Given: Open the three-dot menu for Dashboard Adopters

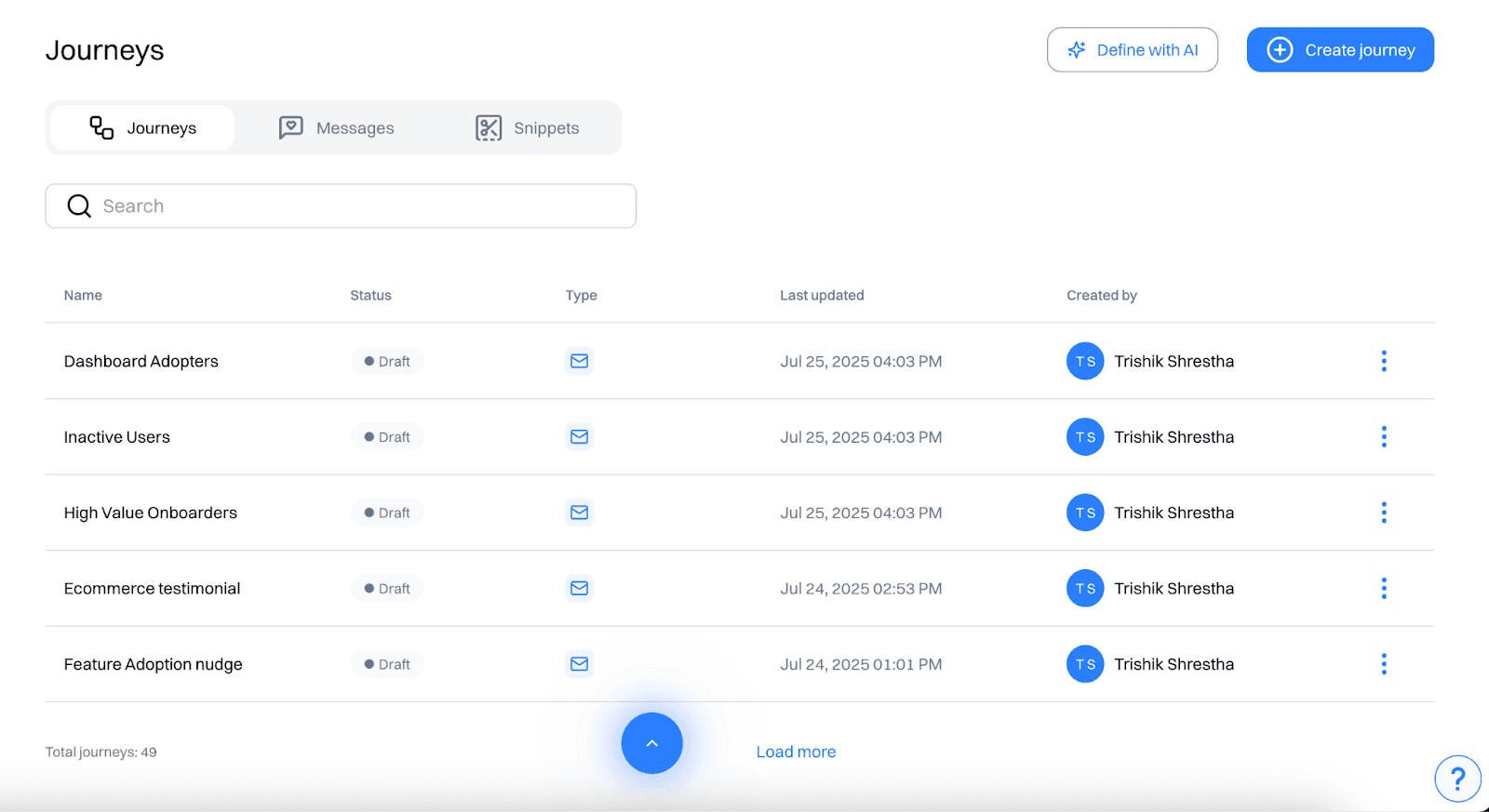Looking at the screenshot, I should click(1384, 361).
